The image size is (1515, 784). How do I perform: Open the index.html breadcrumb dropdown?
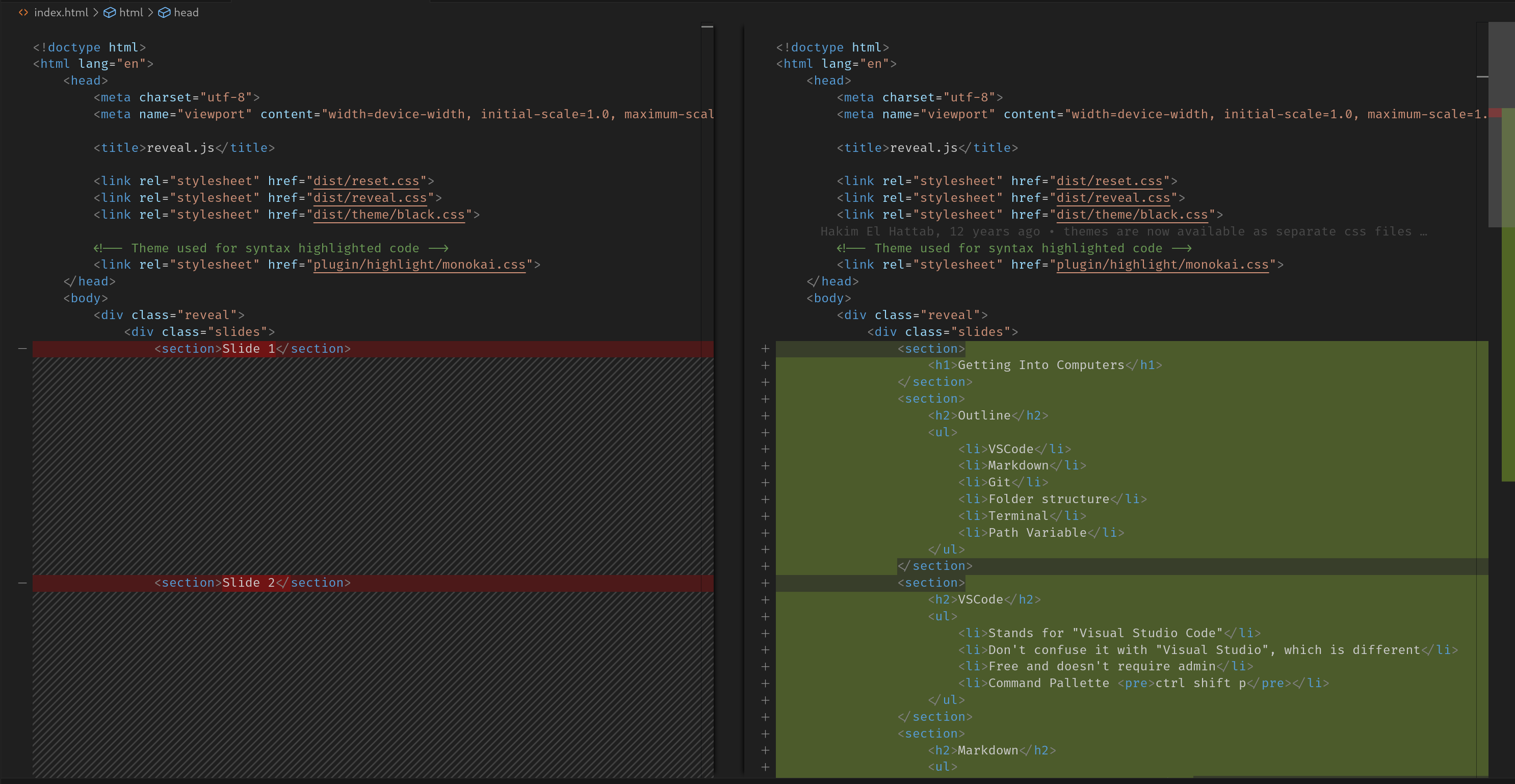pos(61,12)
